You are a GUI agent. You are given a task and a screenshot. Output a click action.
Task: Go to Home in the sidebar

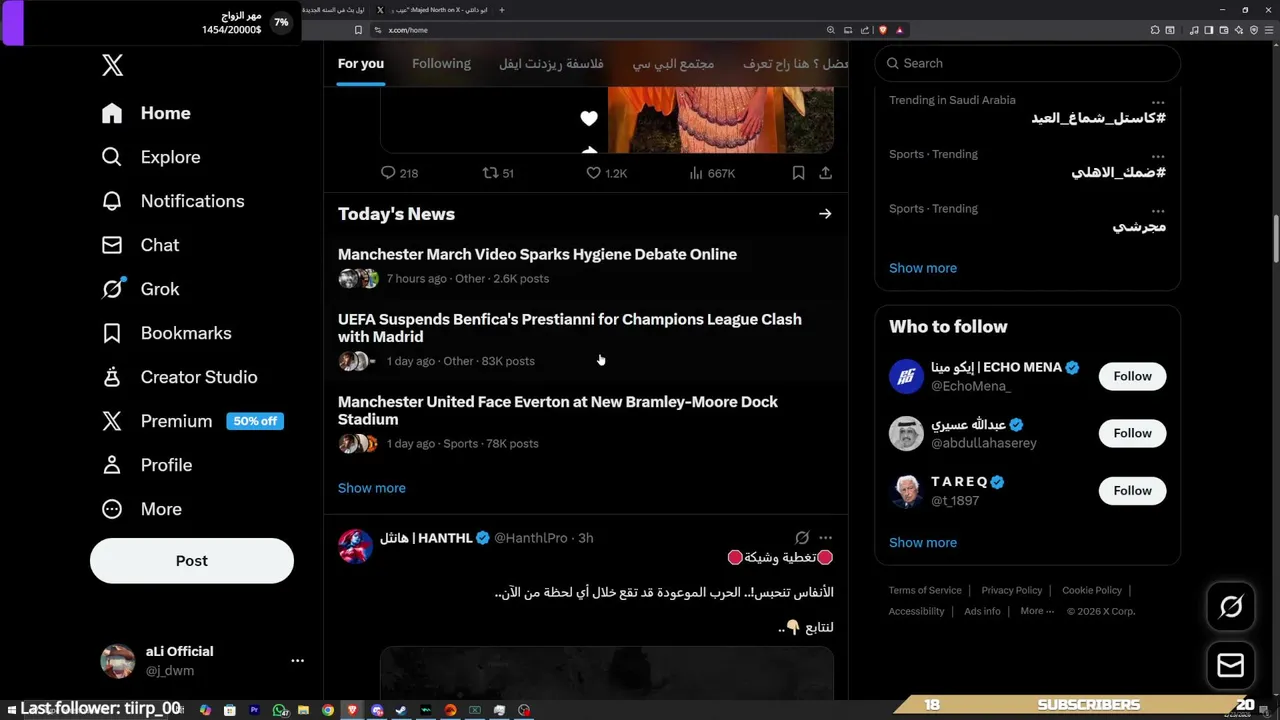tap(146, 113)
